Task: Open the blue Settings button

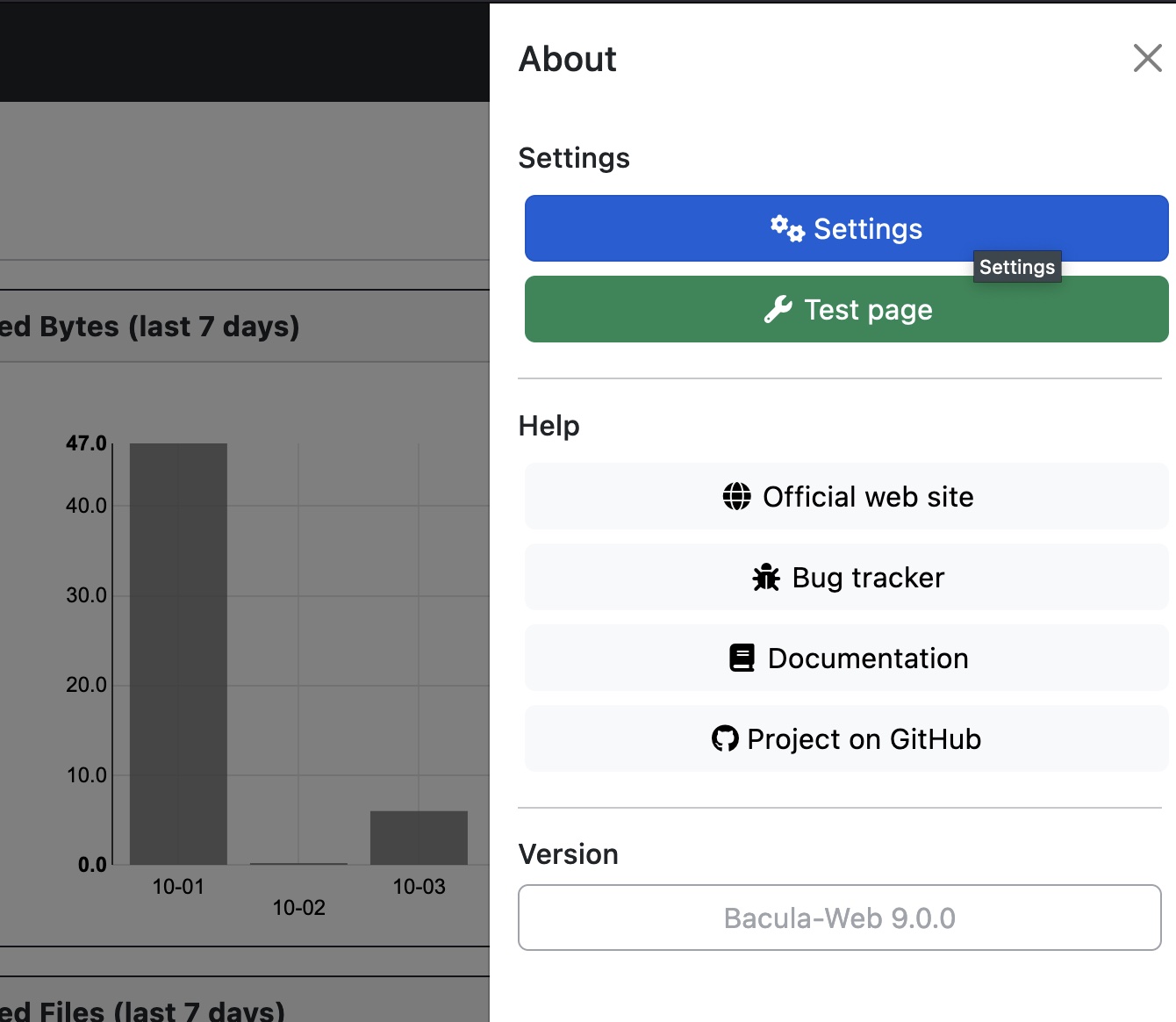Action: (846, 228)
